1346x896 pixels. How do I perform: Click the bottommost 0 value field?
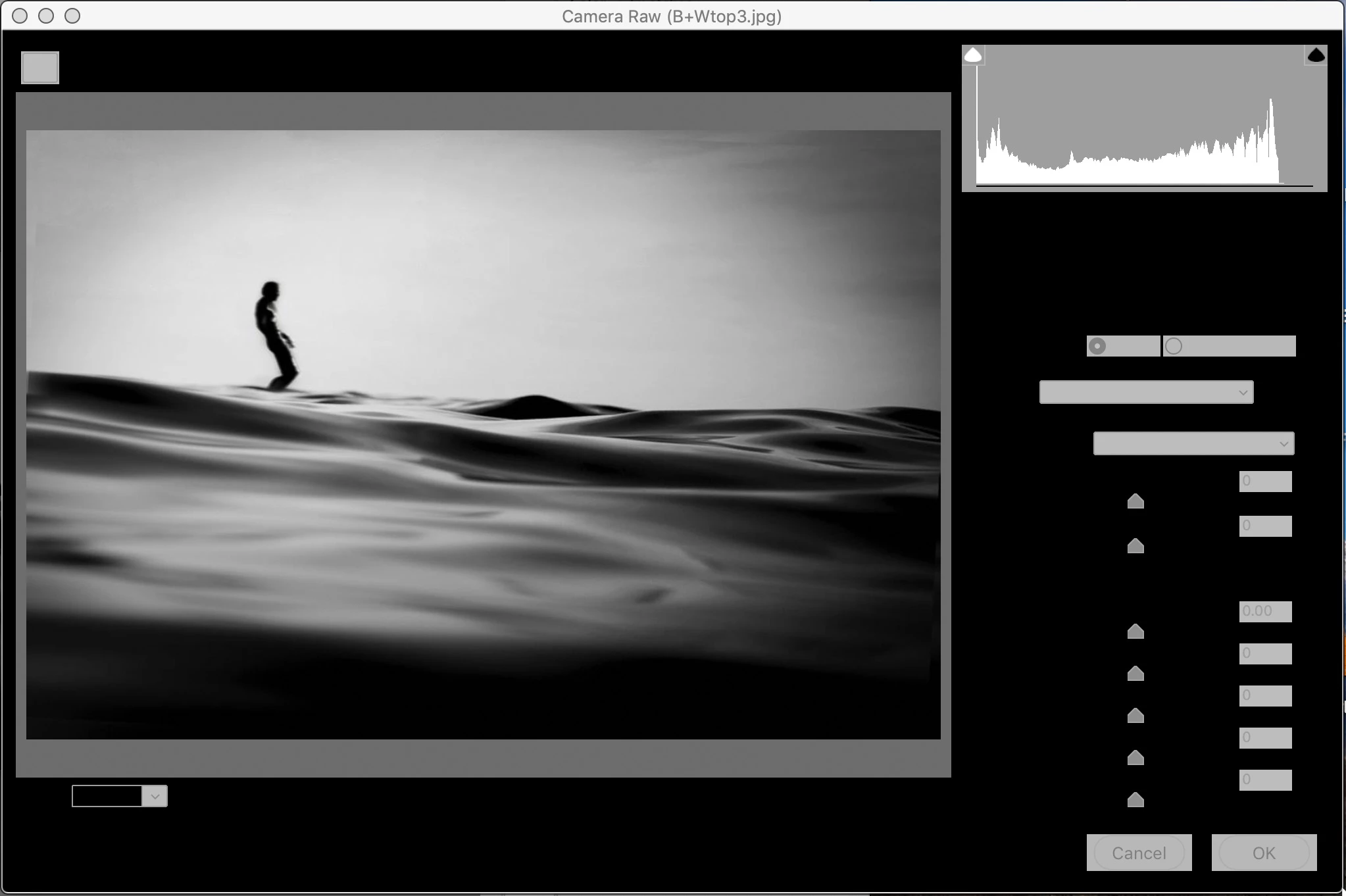point(1265,780)
